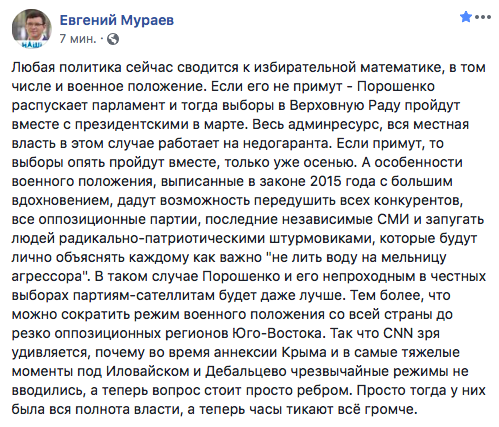The height and width of the screenshot is (427, 499).
Task: Open the post options three-dot menu
Action: (x=483, y=17)
